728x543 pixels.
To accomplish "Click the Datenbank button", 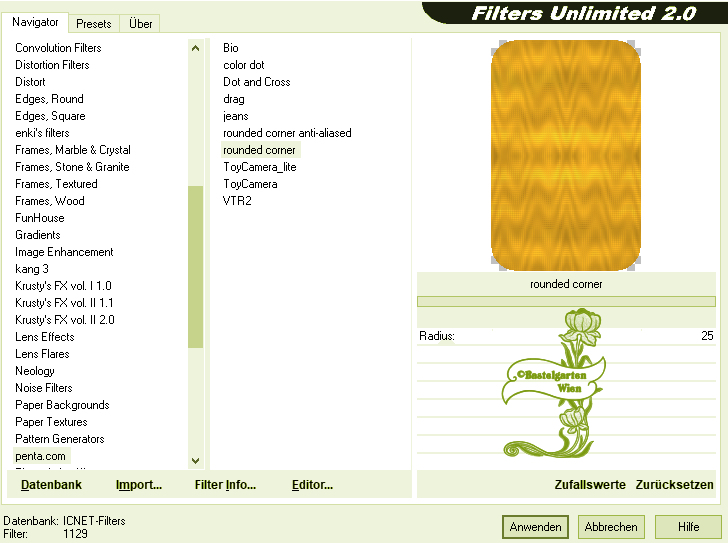I will (x=51, y=485).
